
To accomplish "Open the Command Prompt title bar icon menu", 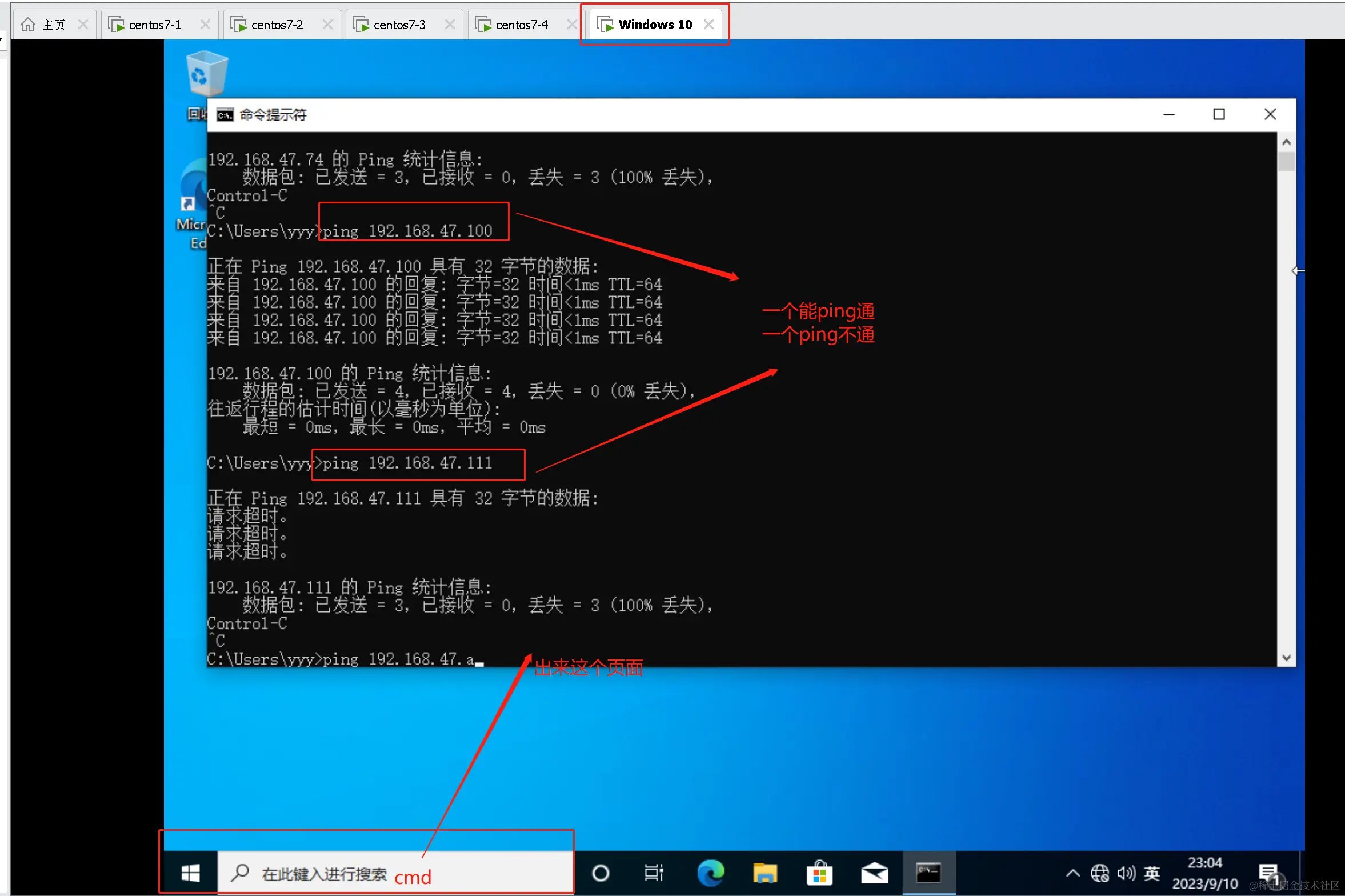I will tap(225, 115).
